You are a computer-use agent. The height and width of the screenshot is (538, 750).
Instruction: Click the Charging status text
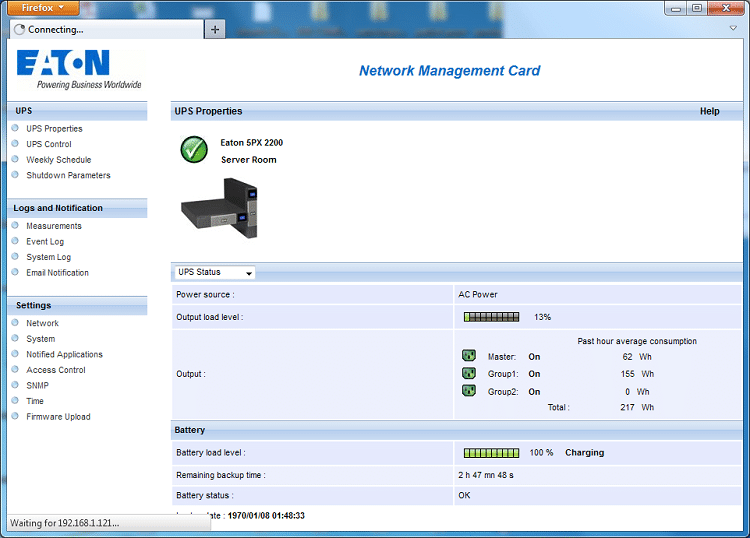click(x=585, y=452)
